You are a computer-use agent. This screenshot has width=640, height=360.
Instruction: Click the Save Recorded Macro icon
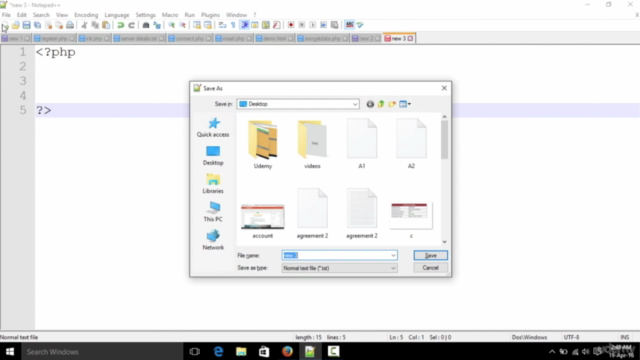coord(335,25)
